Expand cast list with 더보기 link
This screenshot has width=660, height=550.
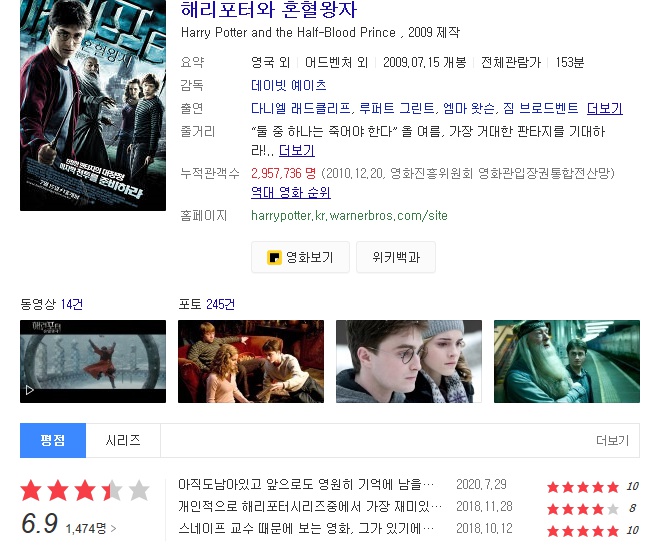[604, 108]
